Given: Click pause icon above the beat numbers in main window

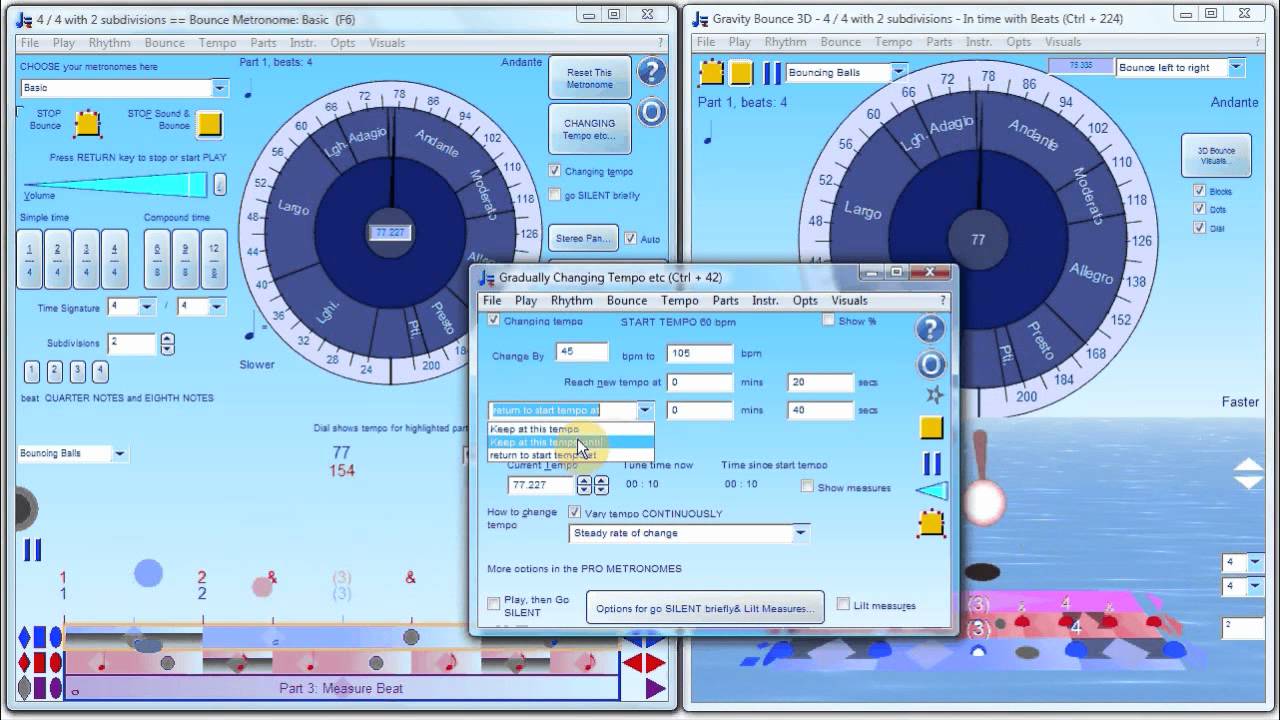Looking at the screenshot, I should tap(32, 550).
